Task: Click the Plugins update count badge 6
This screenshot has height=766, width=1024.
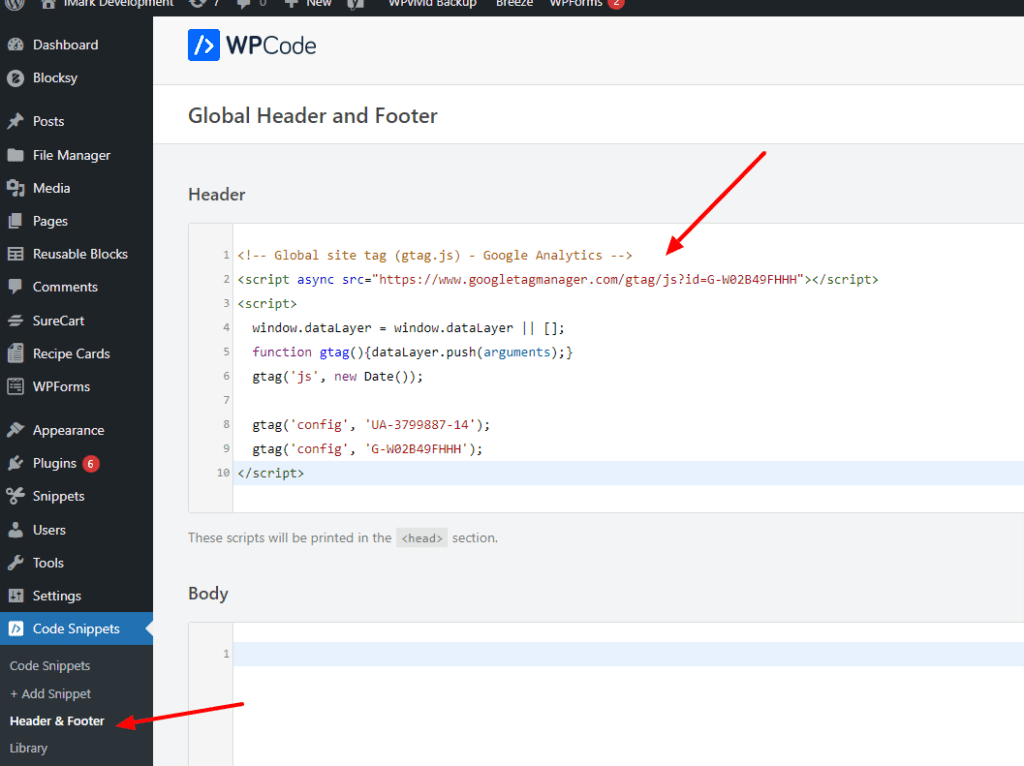Action: [91, 464]
